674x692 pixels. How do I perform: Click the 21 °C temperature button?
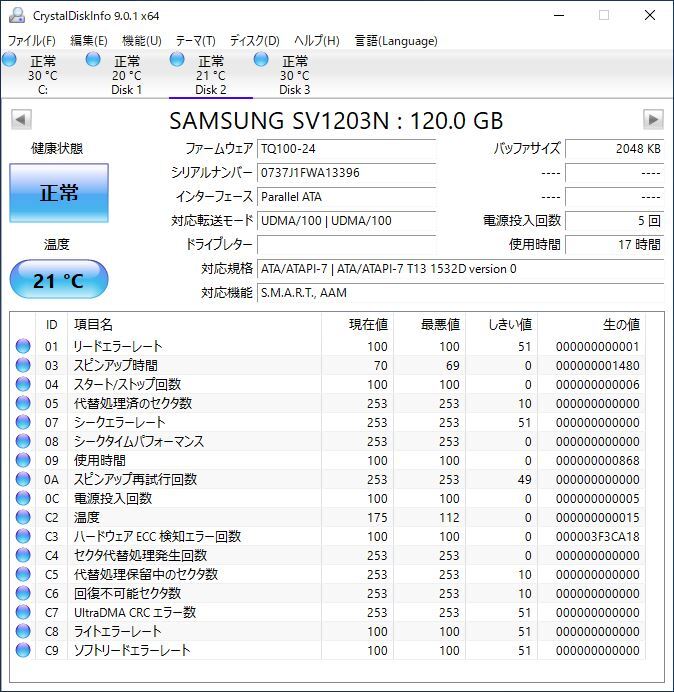(59, 280)
